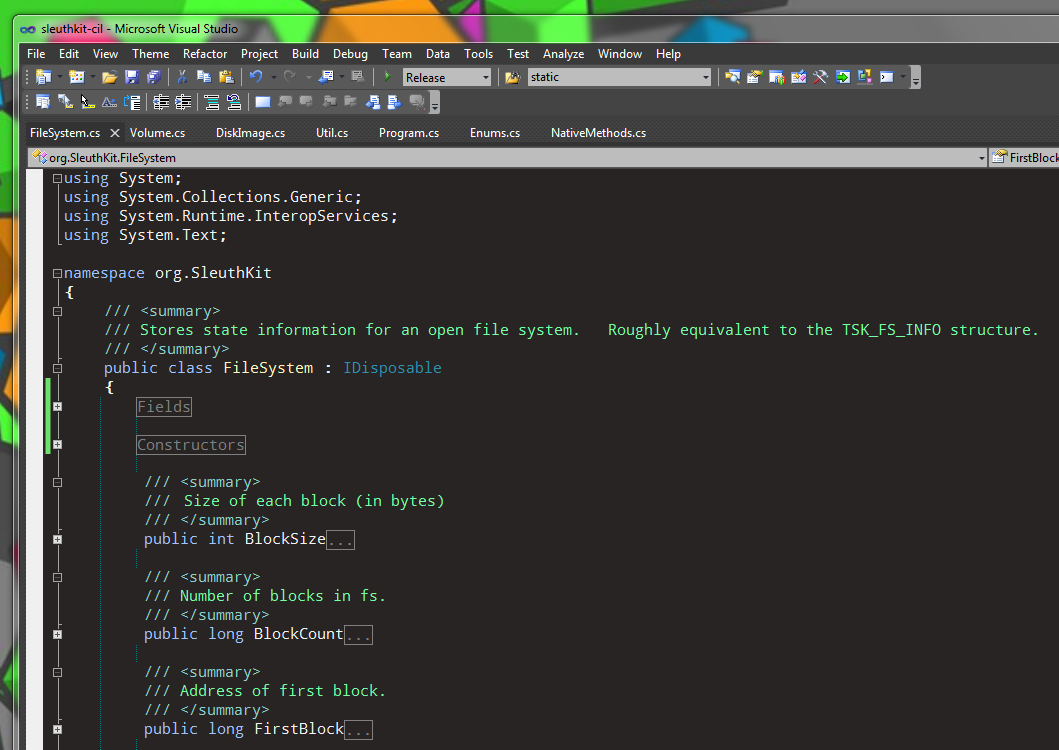The image size is (1059, 750).
Task: Open the 'static' find combo box
Action: (x=705, y=77)
